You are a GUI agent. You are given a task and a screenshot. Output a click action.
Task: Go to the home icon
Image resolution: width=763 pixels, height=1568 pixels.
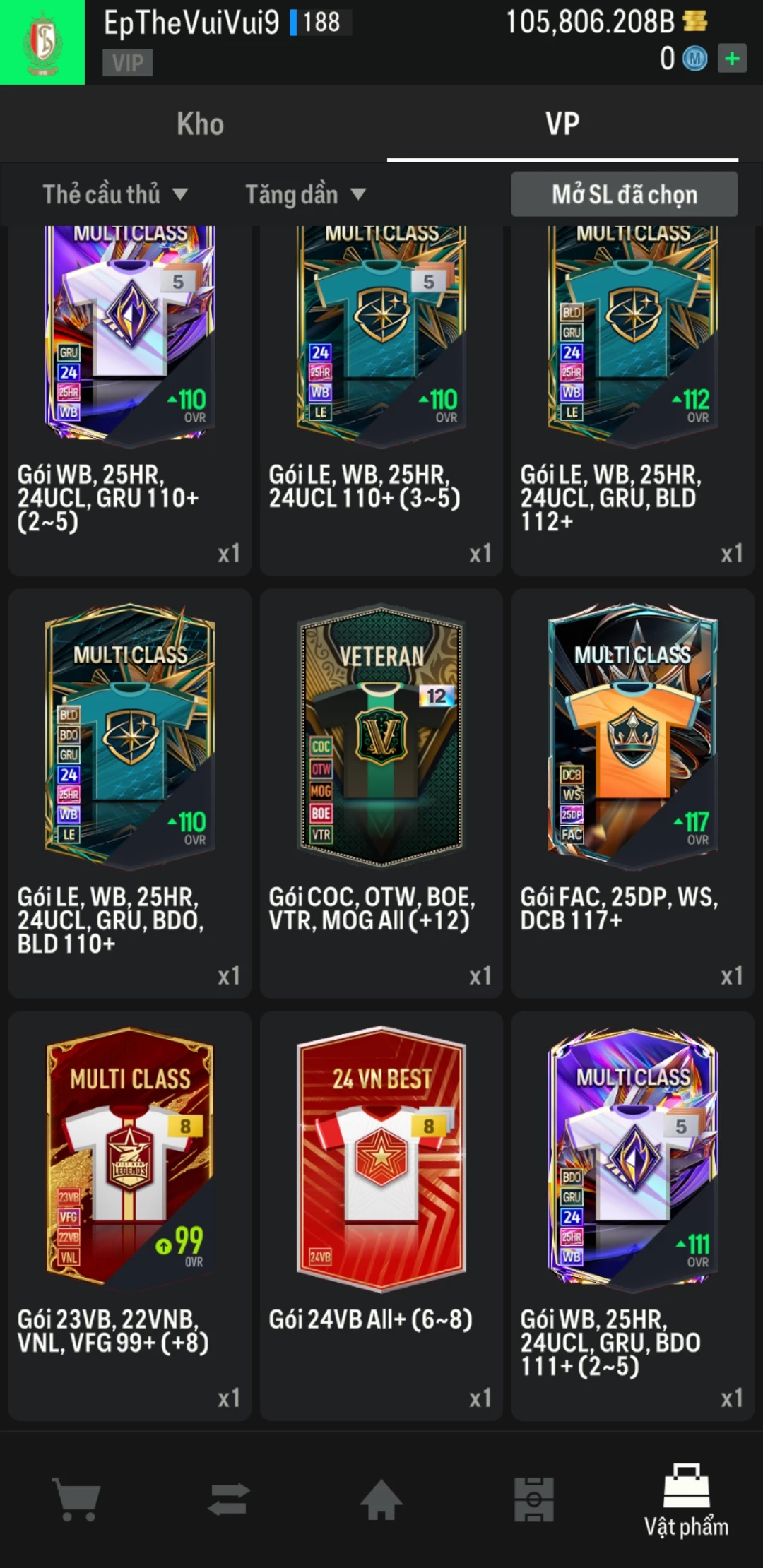click(x=381, y=1499)
